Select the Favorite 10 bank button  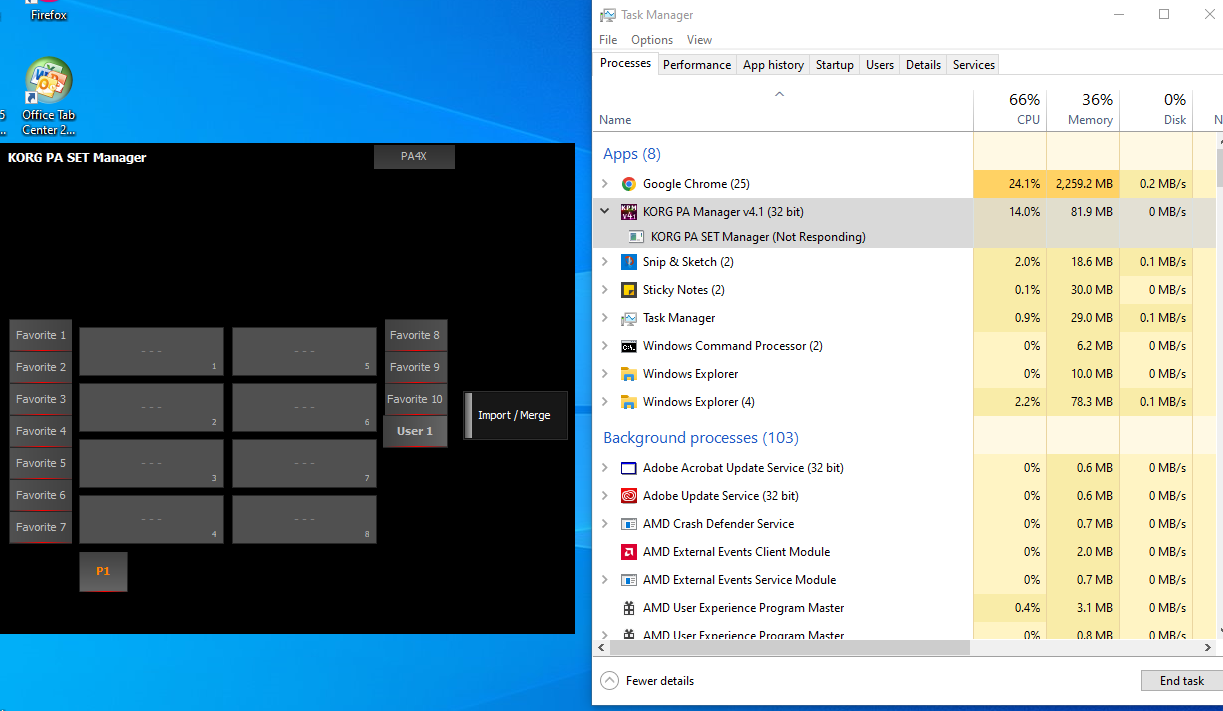tap(415, 399)
